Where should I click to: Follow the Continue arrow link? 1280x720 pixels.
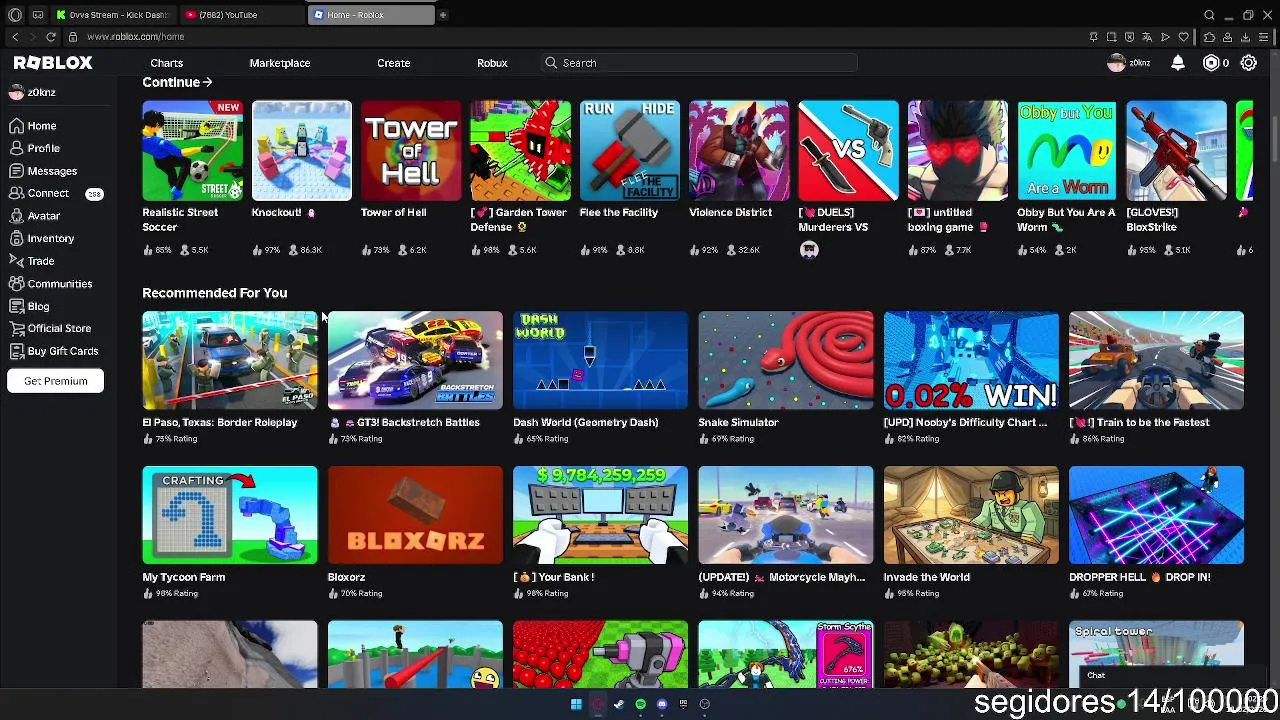tap(177, 82)
